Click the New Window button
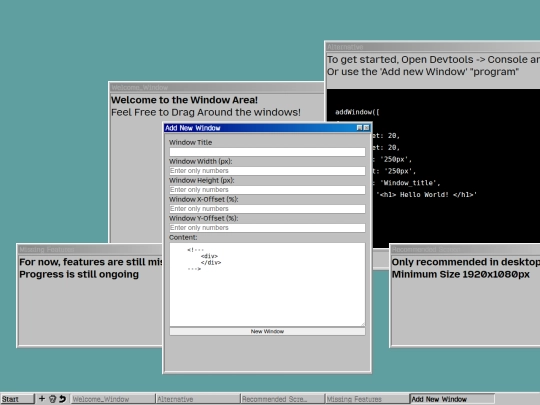Viewport: 540px width, 405px height. point(267,331)
